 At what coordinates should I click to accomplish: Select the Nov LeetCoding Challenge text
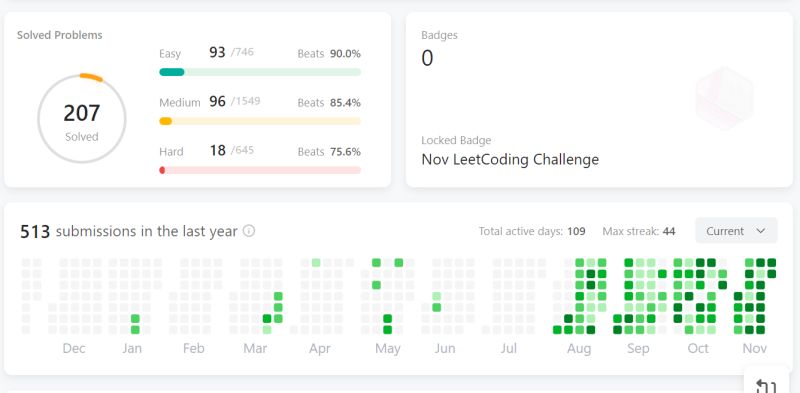510,160
